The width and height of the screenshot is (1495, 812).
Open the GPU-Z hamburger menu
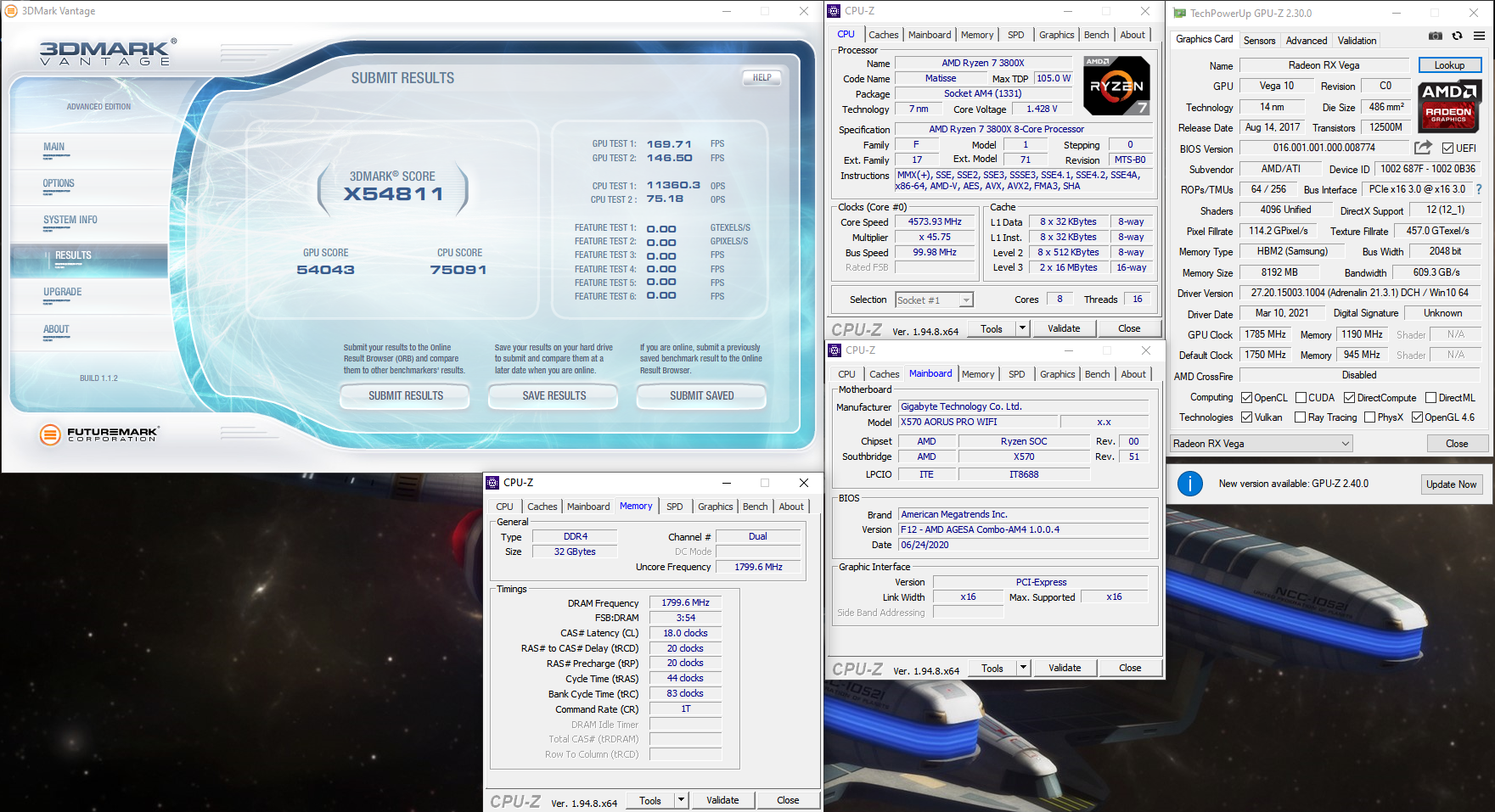point(1479,36)
